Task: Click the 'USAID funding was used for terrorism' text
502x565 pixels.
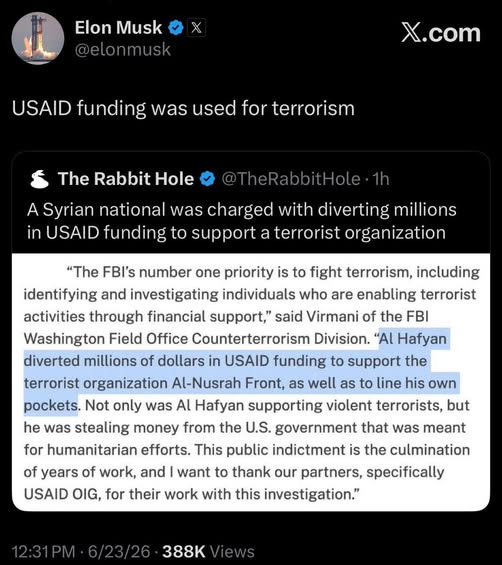Action: (x=183, y=108)
